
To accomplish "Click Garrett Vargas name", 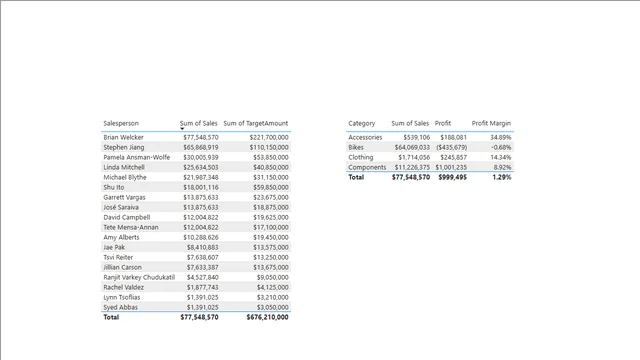I will click(x=124, y=197).
